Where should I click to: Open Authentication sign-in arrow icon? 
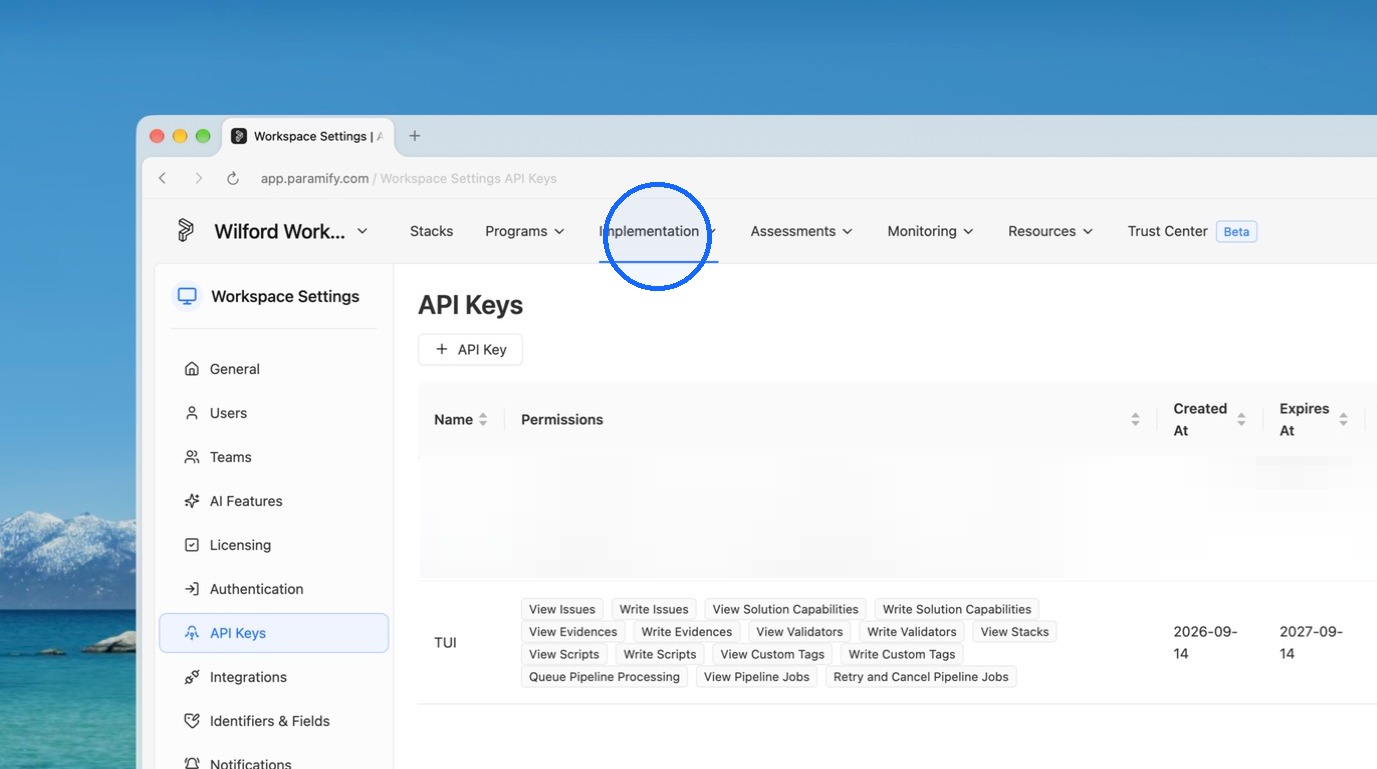192,589
